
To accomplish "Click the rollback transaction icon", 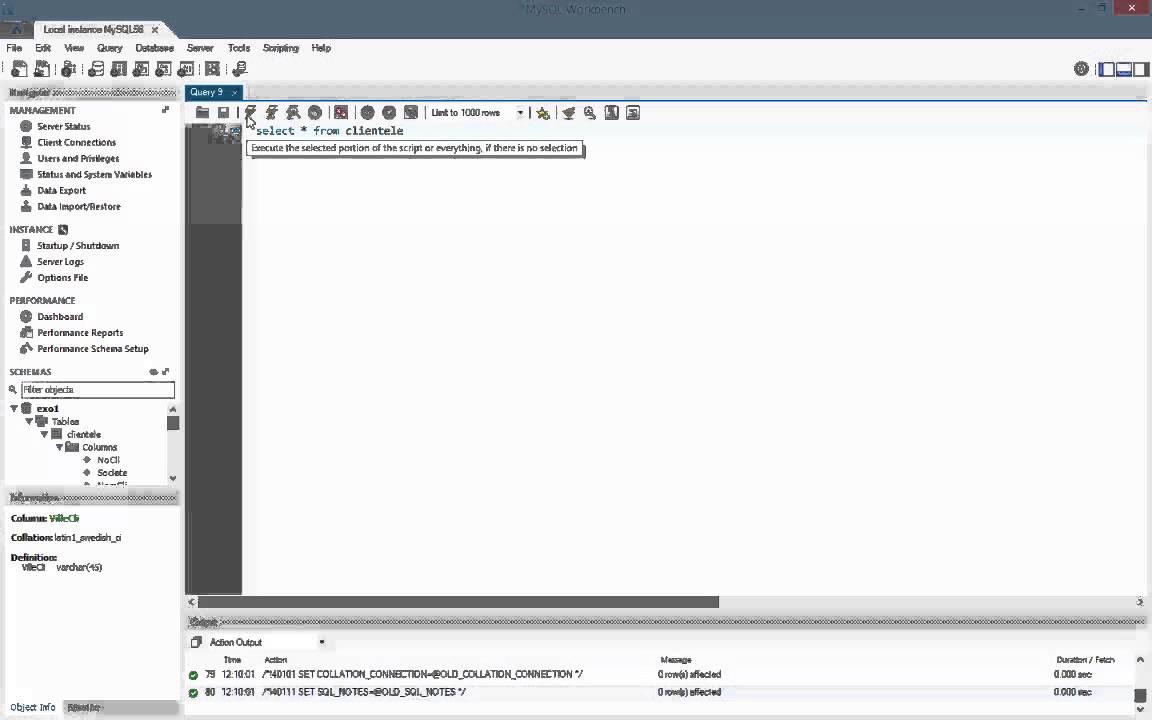I will pyautogui.click(x=389, y=112).
